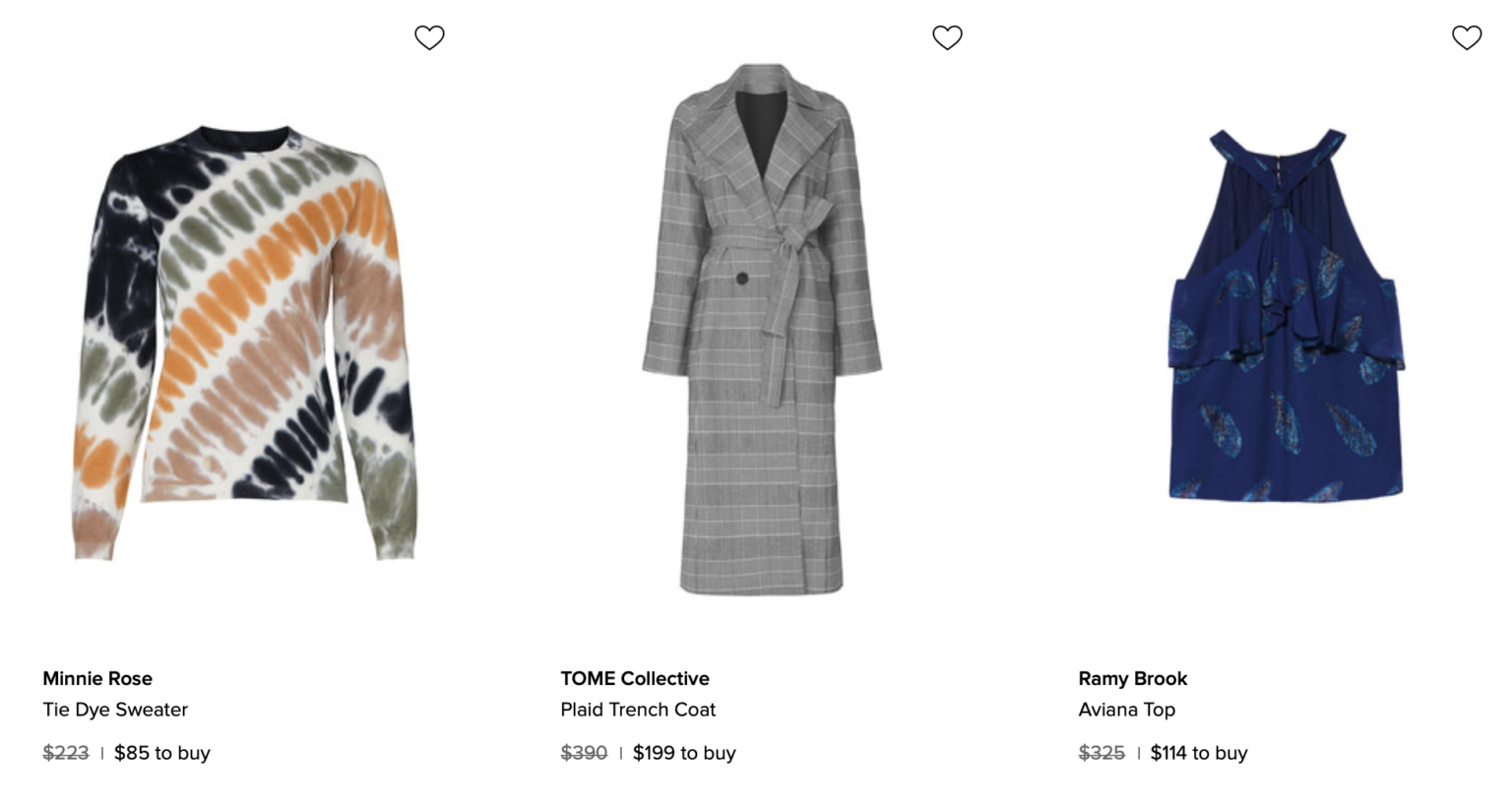The image size is (1512, 809).
Task: Click the crossed-out $223 original price
Action: point(65,753)
